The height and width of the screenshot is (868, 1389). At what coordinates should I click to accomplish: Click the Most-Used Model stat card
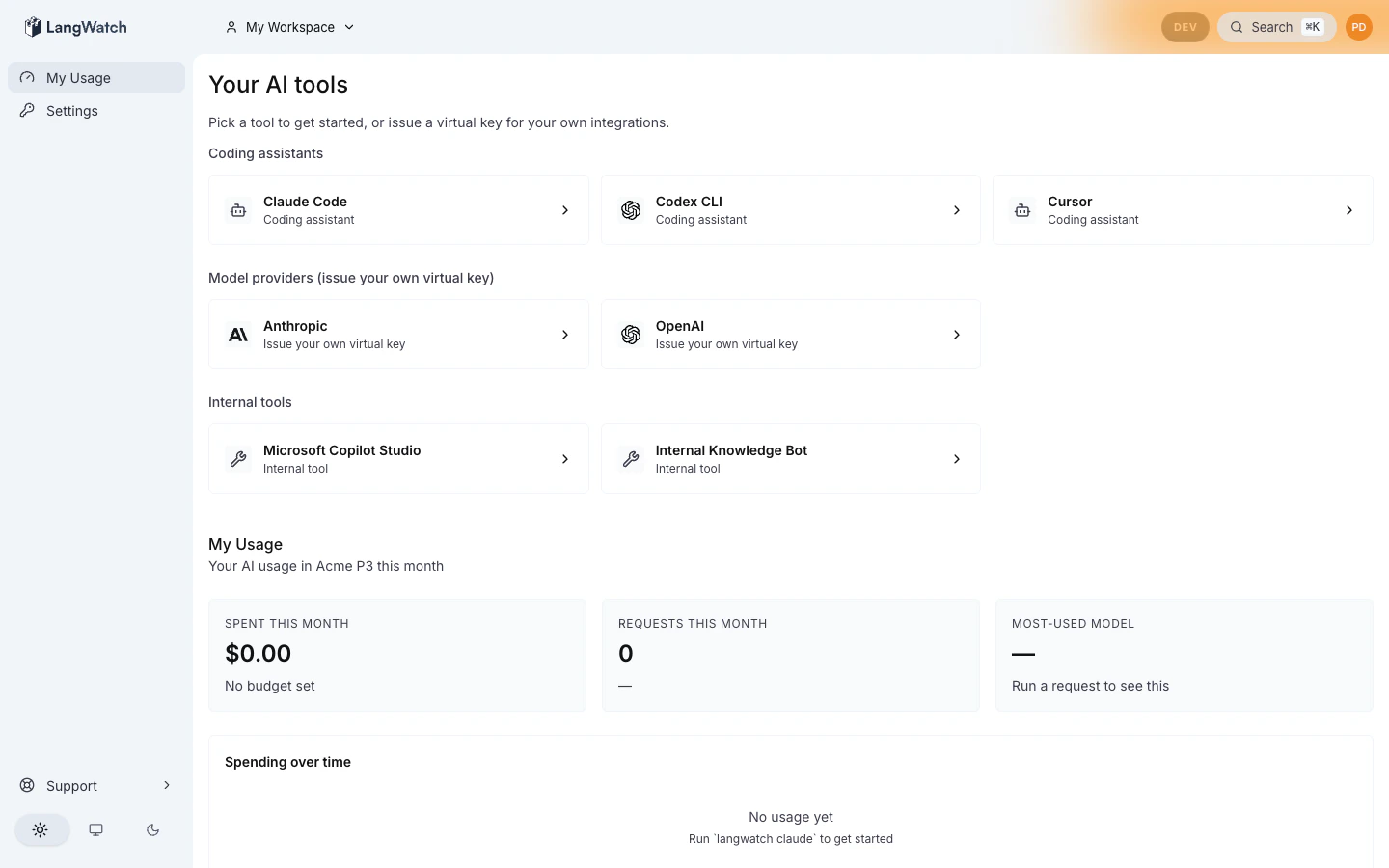coord(1185,656)
